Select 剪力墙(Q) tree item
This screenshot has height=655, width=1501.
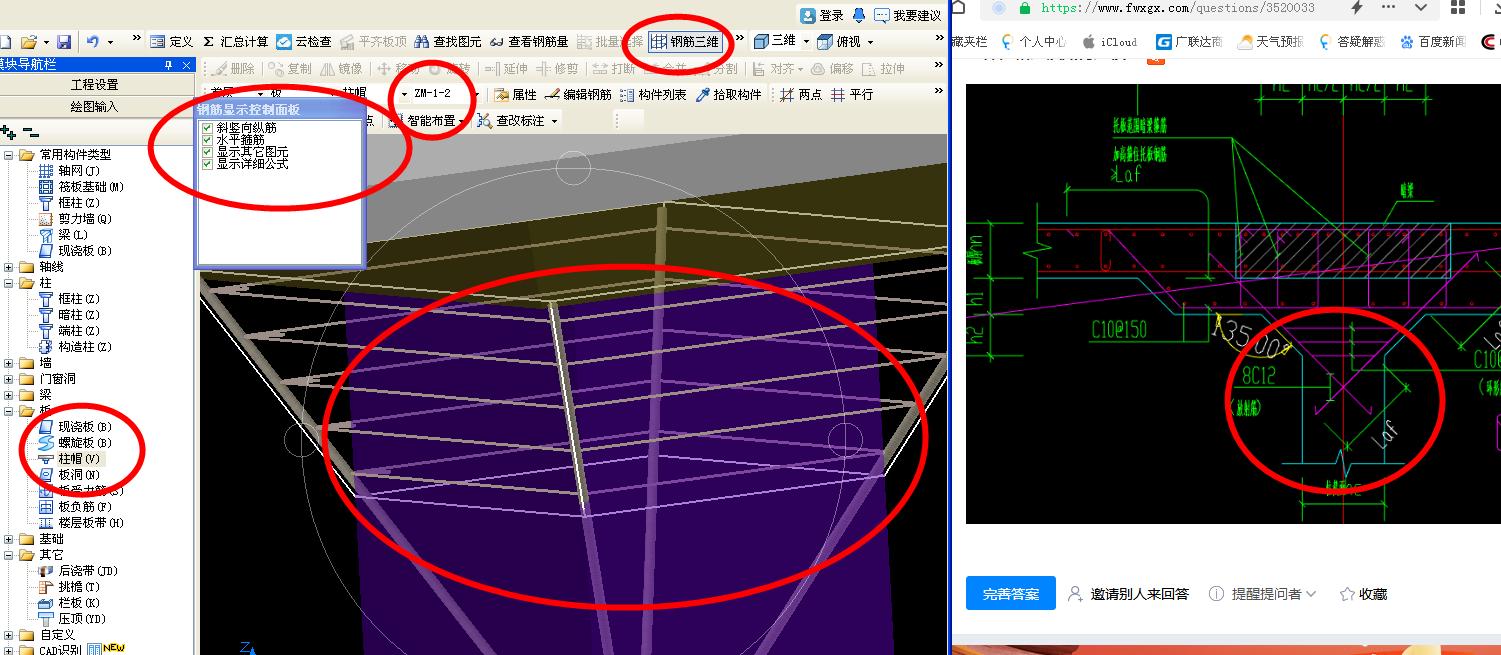click(75, 219)
